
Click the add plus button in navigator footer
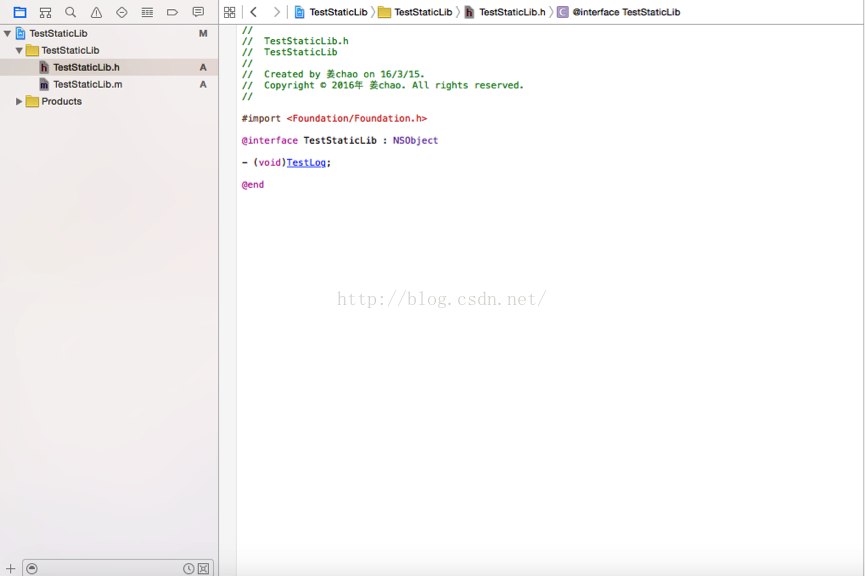click(x=10, y=569)
